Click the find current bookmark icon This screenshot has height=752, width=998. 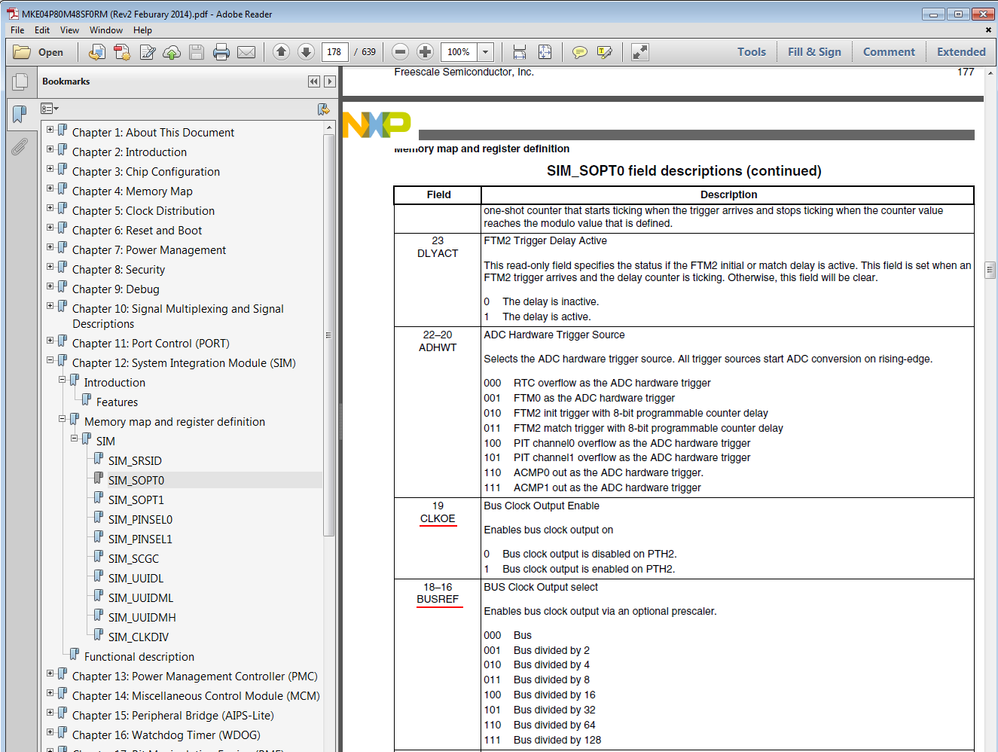[323, 109]
